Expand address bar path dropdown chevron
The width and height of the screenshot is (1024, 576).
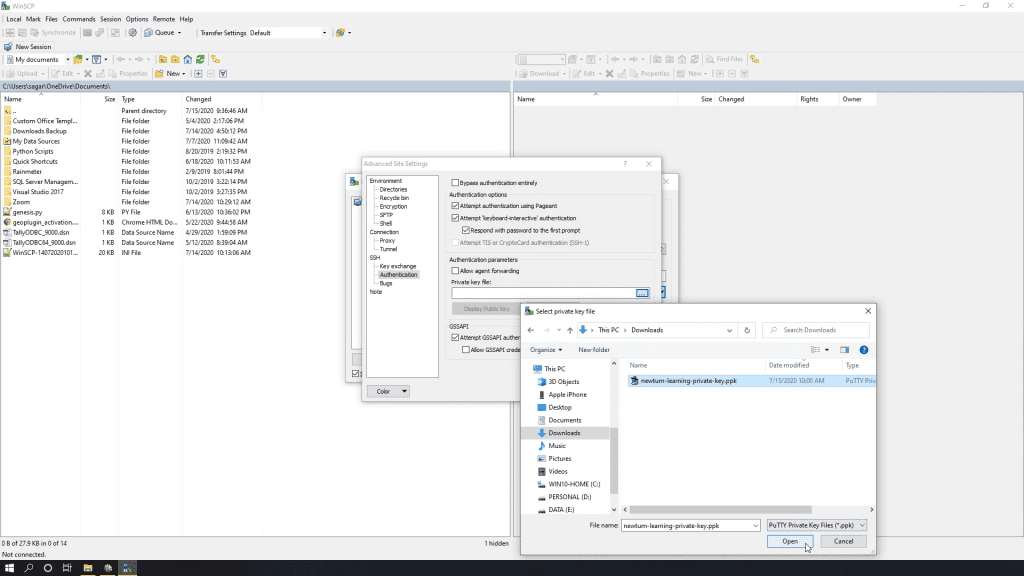click(729, 330)
